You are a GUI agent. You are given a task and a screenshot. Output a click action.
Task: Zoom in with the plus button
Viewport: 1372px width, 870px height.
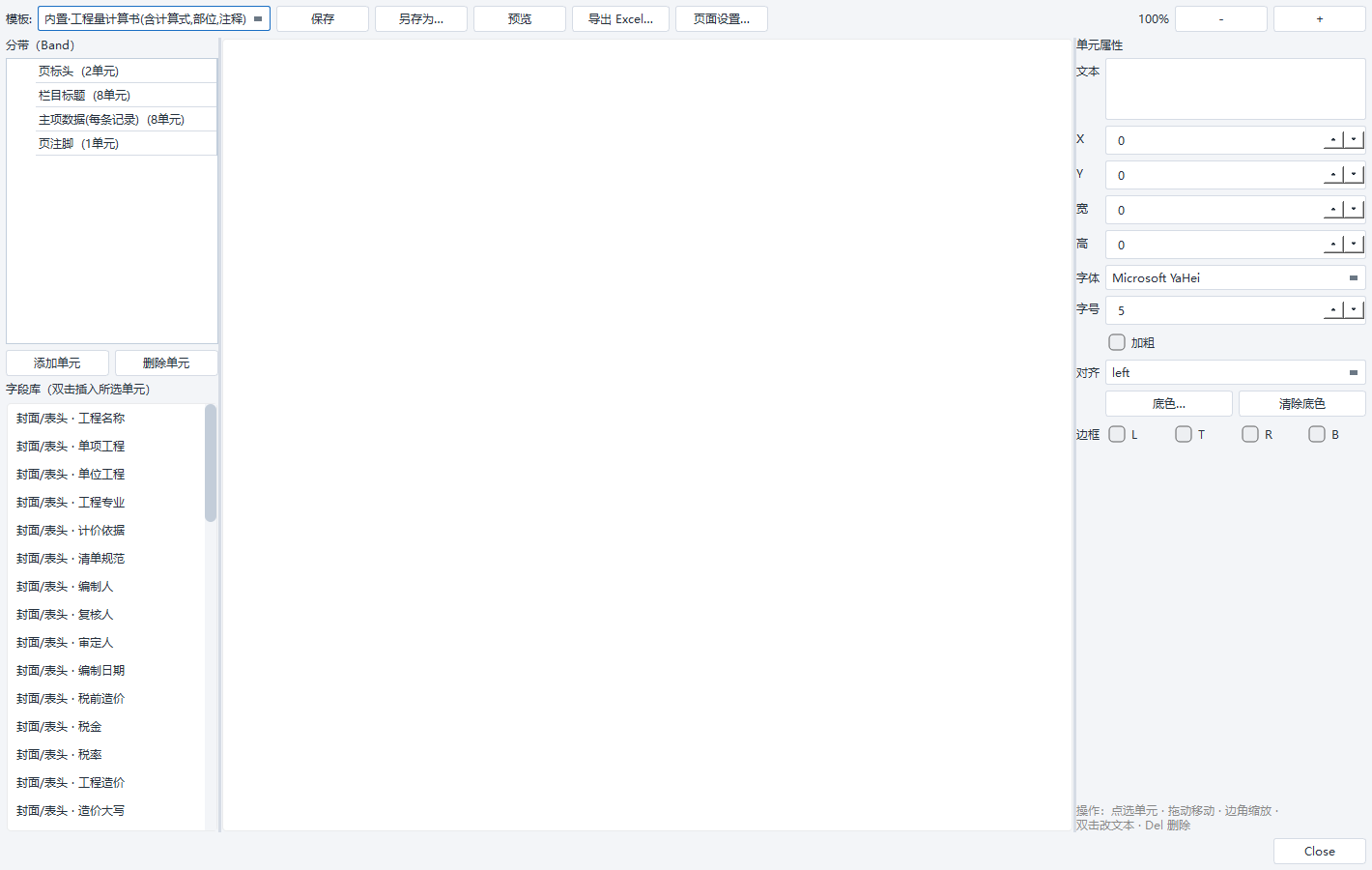click(x=1320, y=18)
